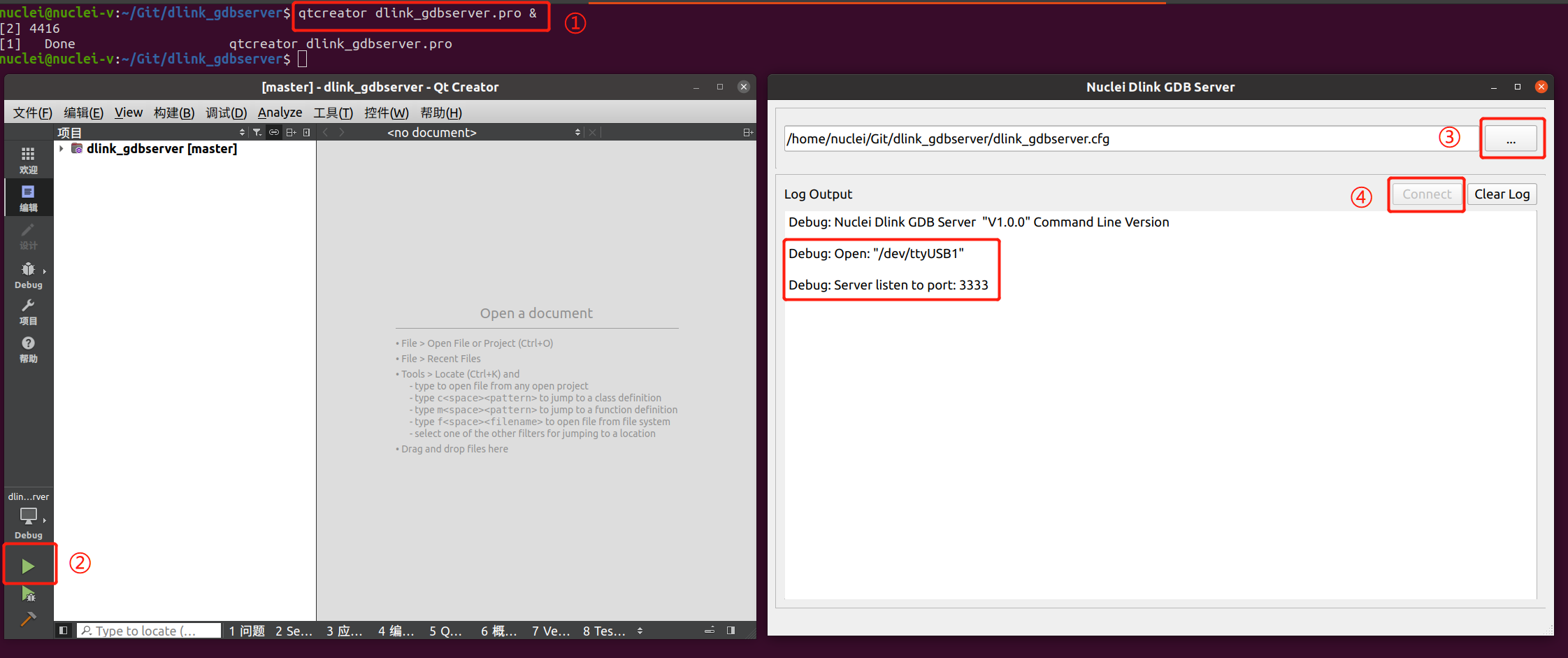Toggle left sidebar visibility in status bar
Image resolution: width=1568 pixels, height=658 pixels.
pyautogui.click(x=64, y=631)
